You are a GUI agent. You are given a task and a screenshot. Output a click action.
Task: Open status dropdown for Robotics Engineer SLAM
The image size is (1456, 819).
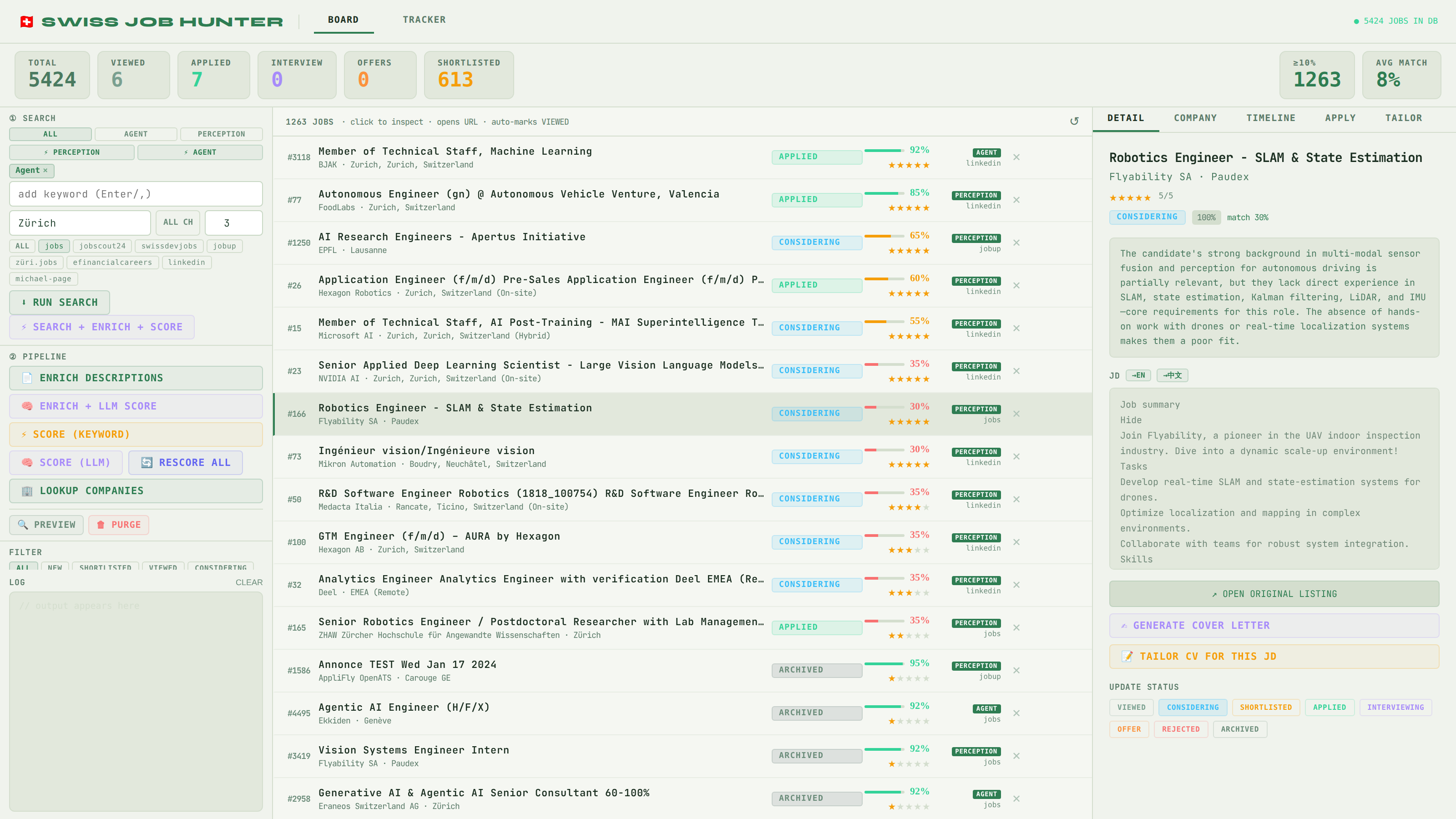tap(817, 414)
